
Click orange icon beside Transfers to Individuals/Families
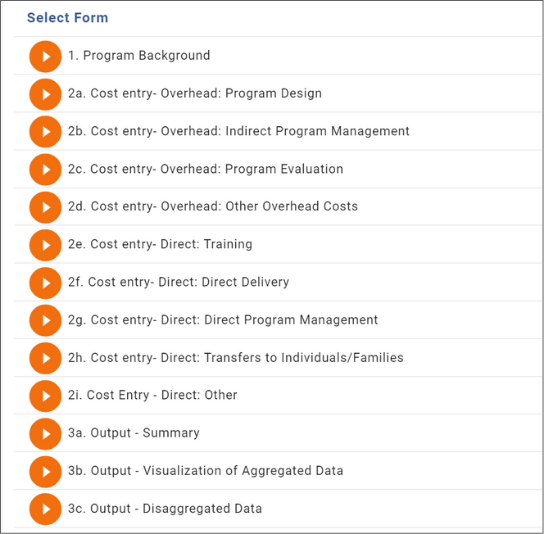pyautogui.click(x=45, y=358)
